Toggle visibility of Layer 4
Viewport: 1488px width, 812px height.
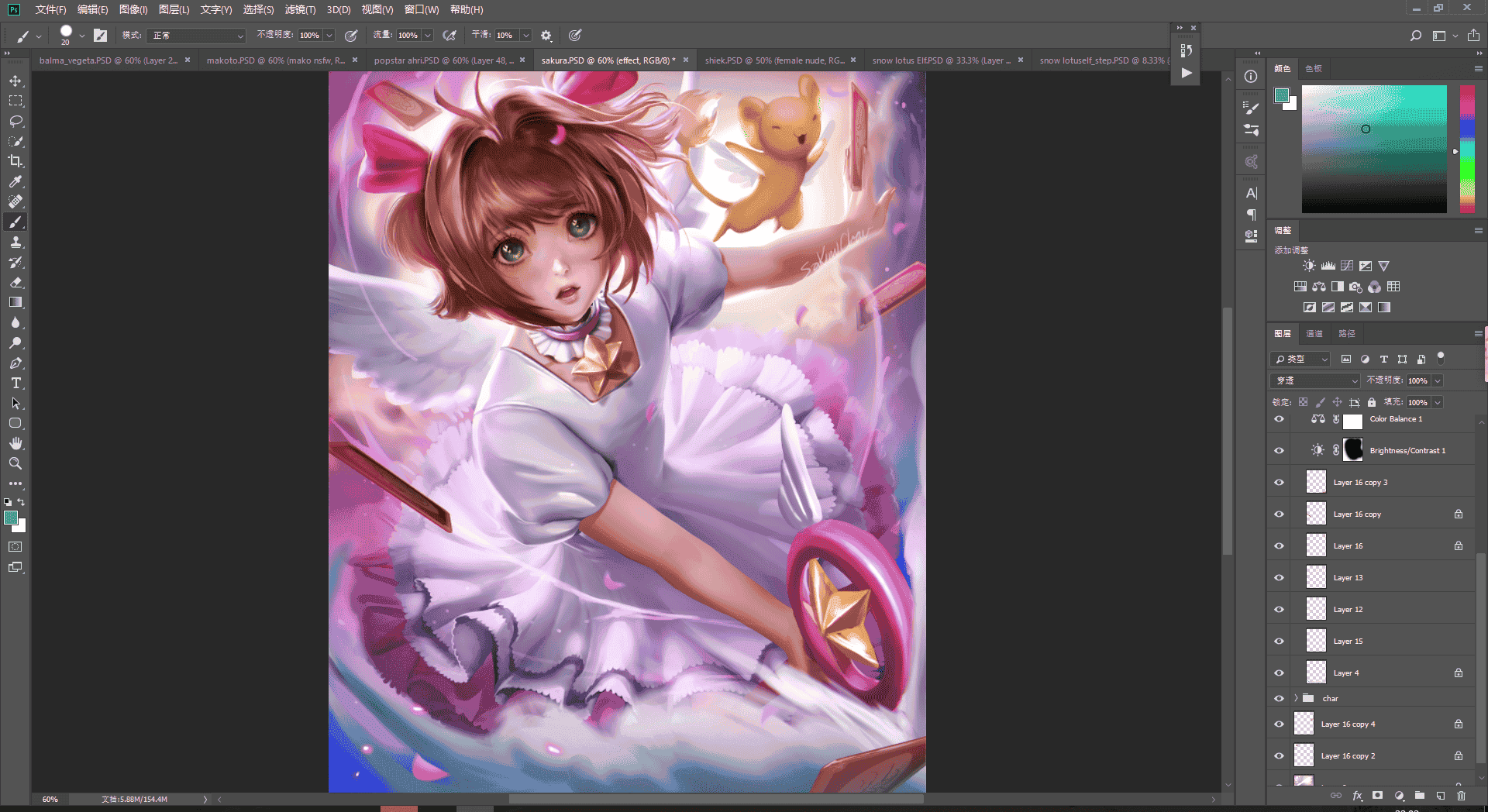[x=1279, y=673]
